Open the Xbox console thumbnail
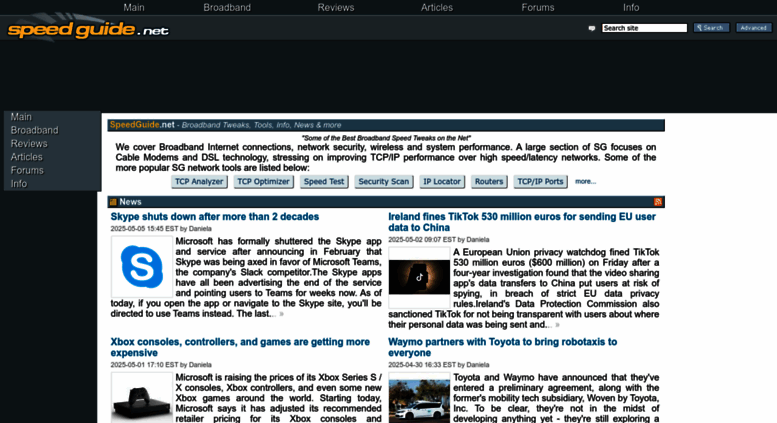777x423 pixels. (142, 398)
